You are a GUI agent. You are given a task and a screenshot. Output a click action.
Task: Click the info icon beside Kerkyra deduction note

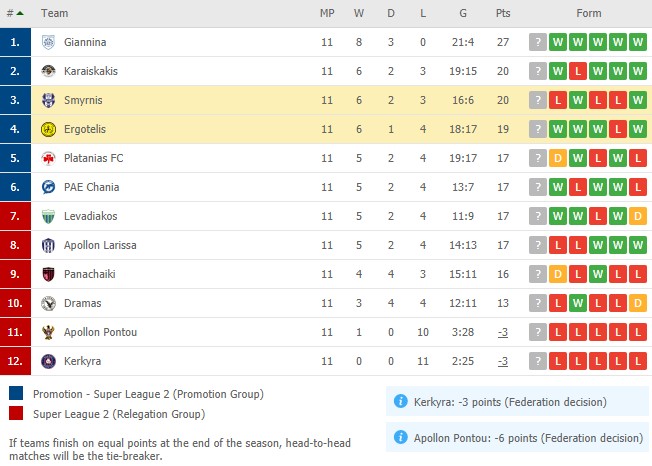point(400,402)
